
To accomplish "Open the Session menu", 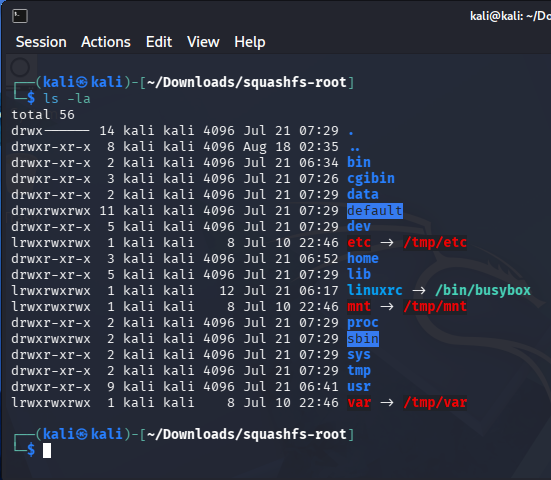I will (x=41, y=42).
